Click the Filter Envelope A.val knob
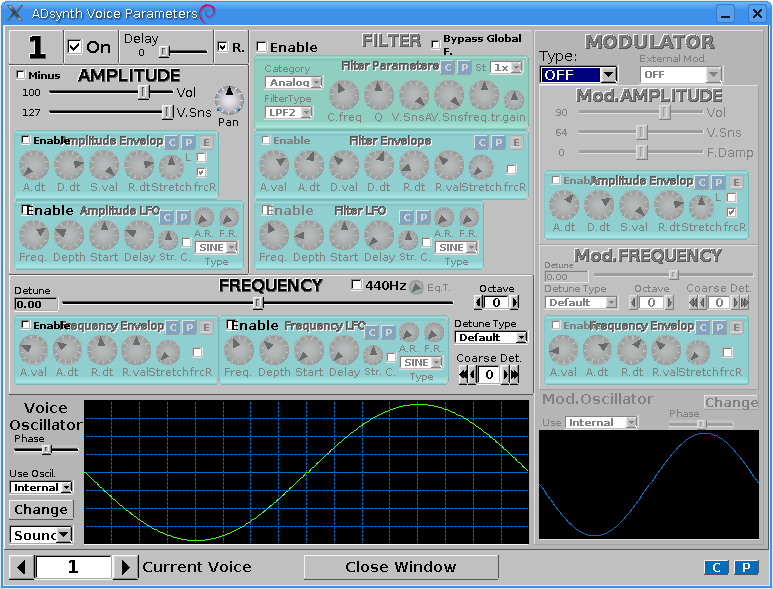Image resolution: width=773 pixels, height=589 pixels. pos(274,165)
